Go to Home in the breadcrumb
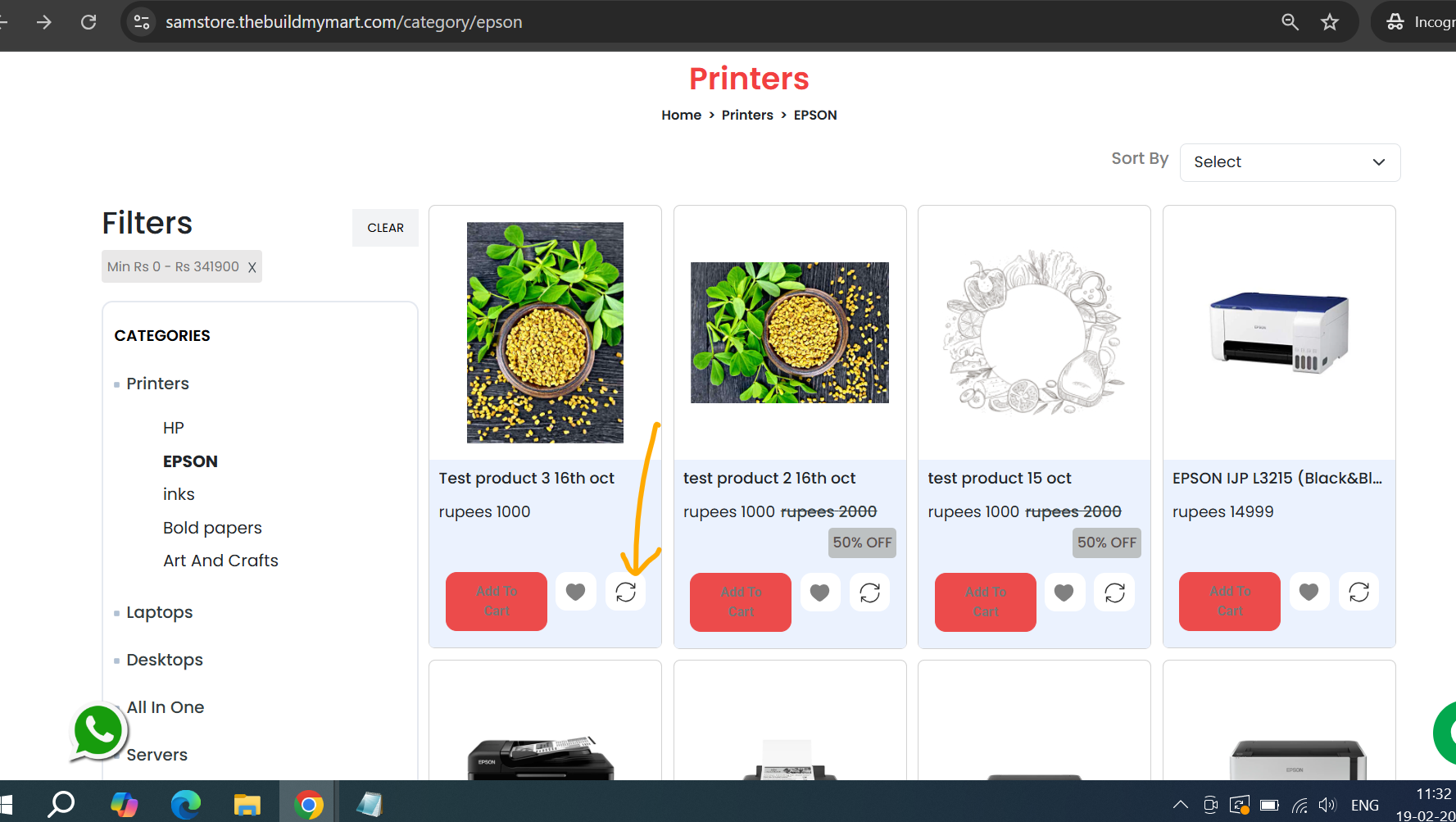Image resolution: width=1456 pixels, height=822 pixels. coord(682,115)
